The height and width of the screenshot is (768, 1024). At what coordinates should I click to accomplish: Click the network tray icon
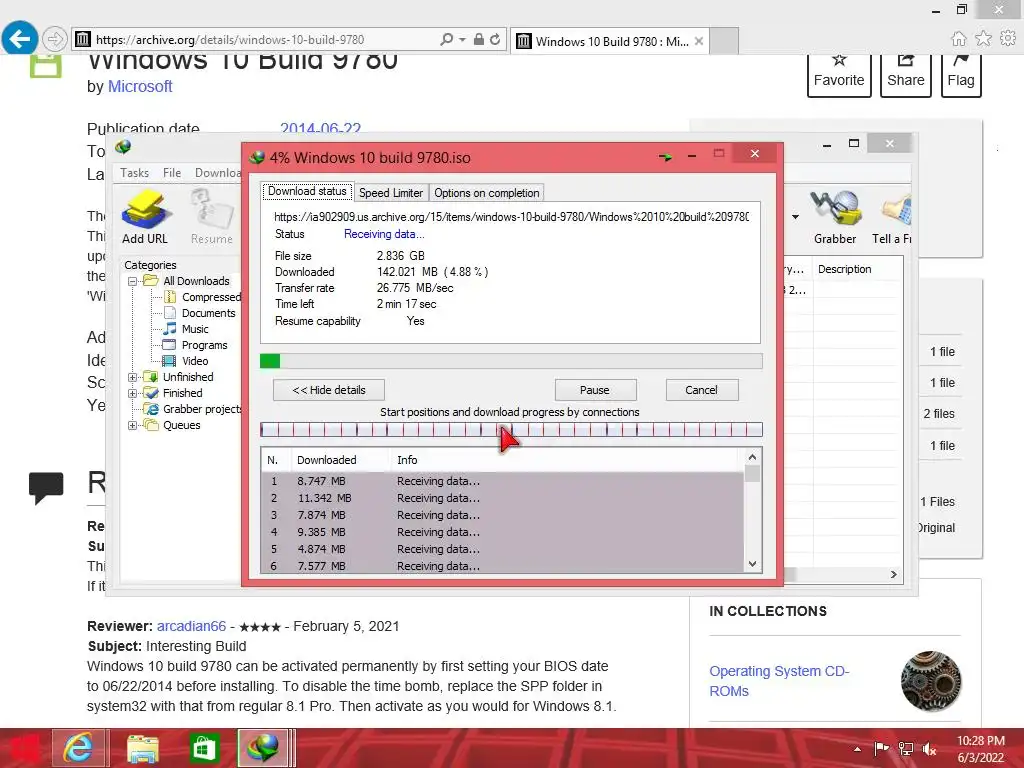pyautogui.click(x=906, y=749)
